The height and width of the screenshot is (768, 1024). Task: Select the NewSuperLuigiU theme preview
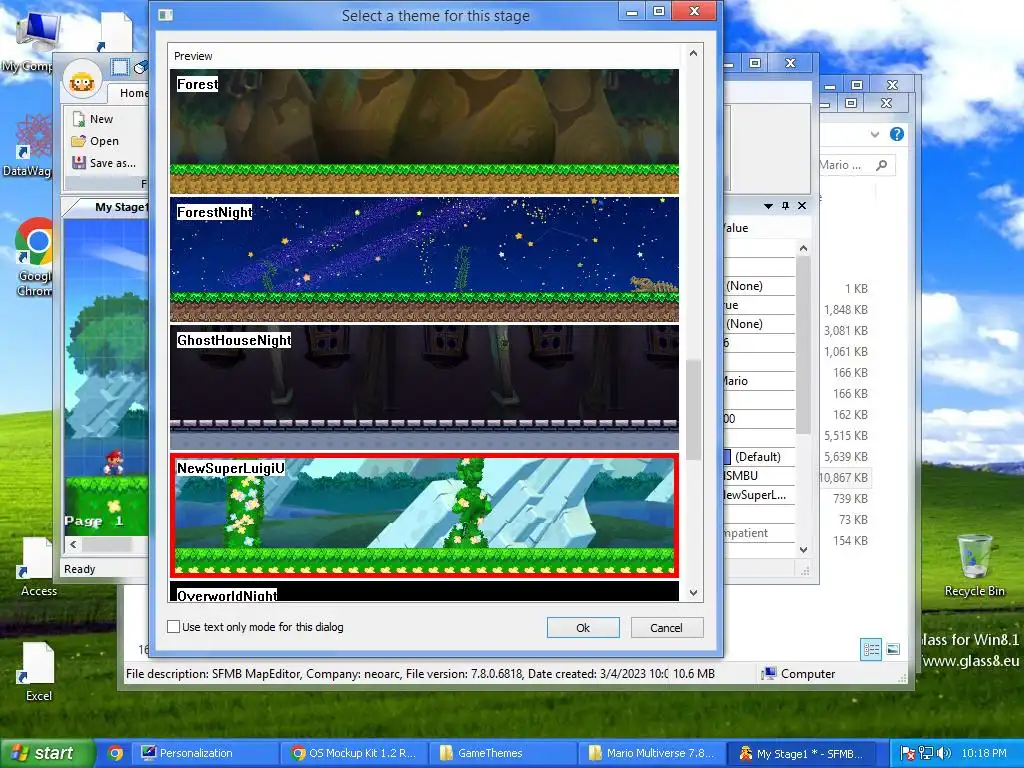424,515
